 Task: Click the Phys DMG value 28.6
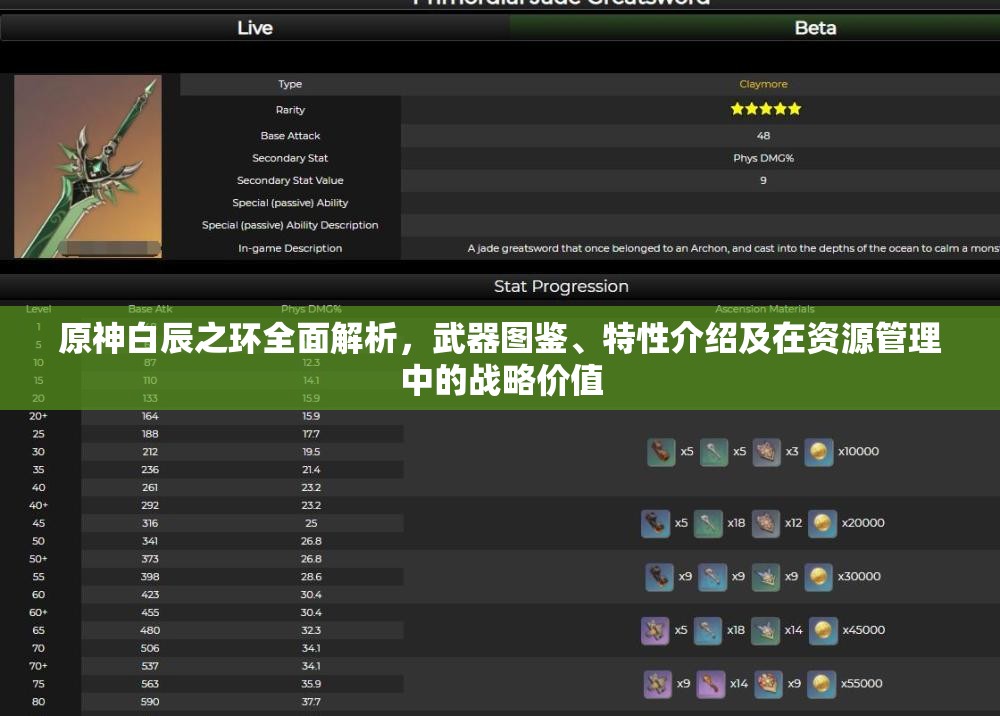311,576
